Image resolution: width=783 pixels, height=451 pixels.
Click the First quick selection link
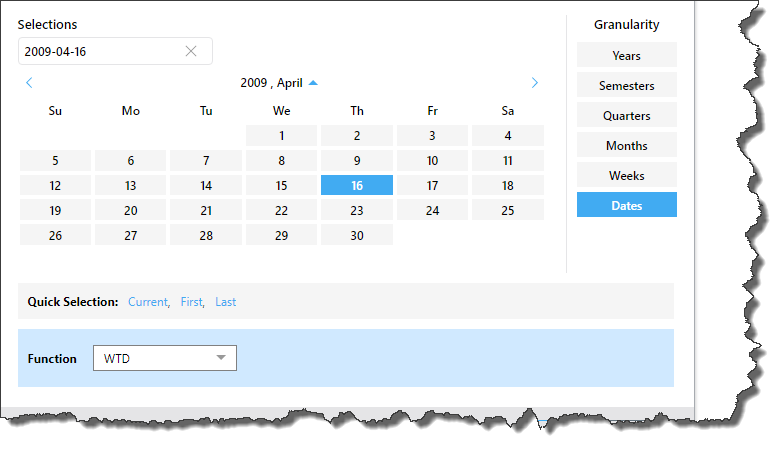pyautogui.click(x=191, y=301)
